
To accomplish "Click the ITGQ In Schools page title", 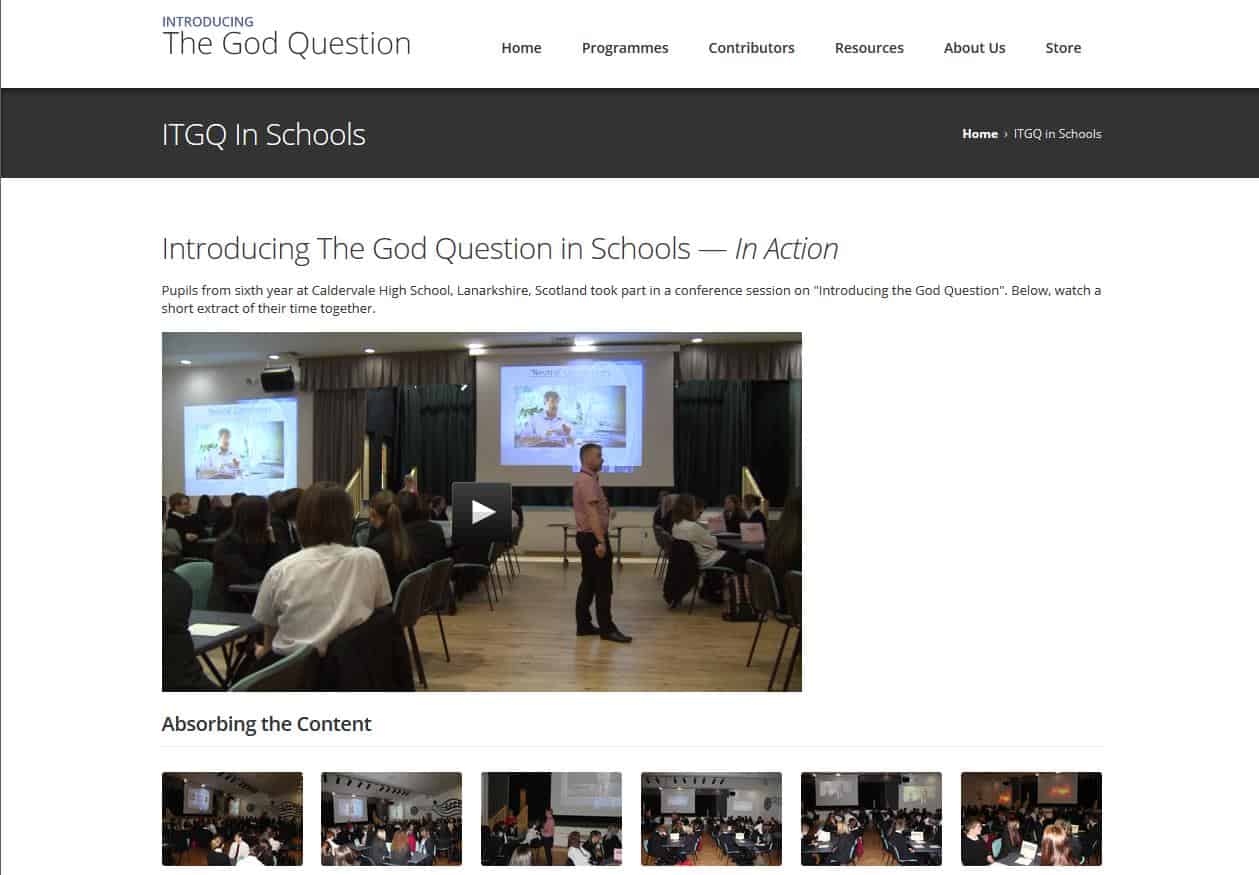I will pyautogui.click(x=264, y=134).
